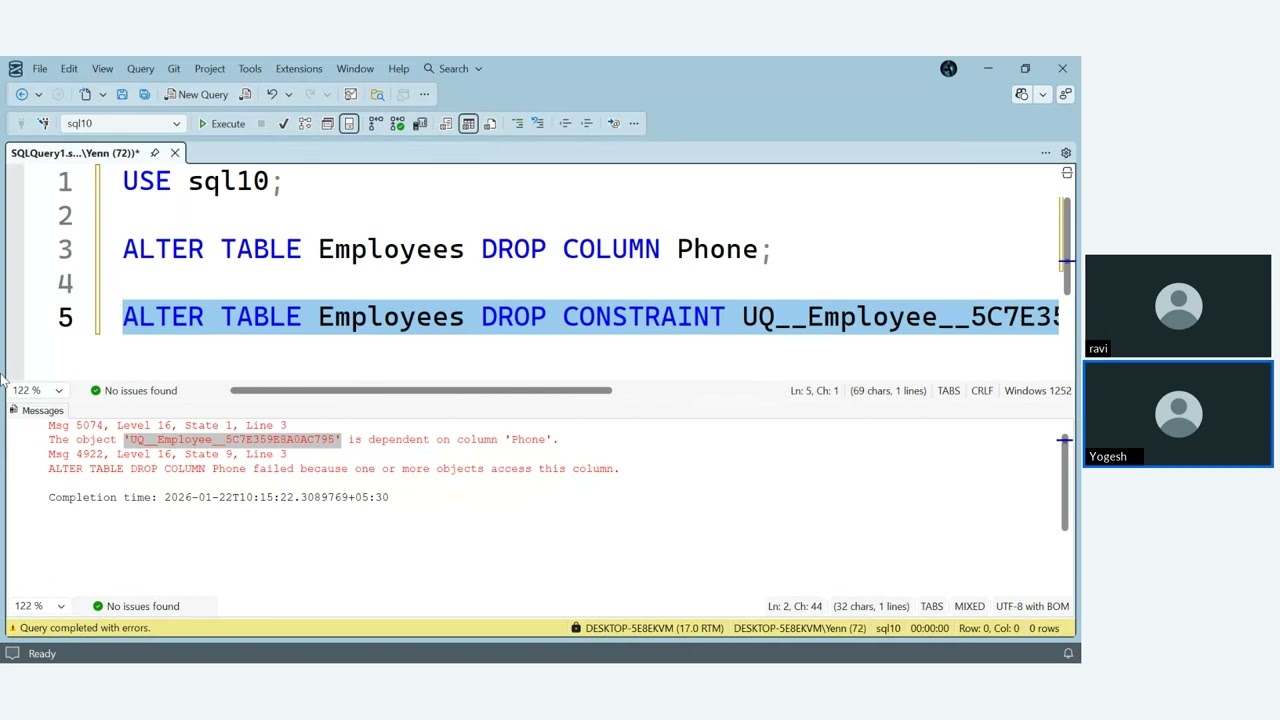The height and width of the screenshot is (720, 1280).
Task: Click the query from file icon after New Query
Action: pos(246,94)
